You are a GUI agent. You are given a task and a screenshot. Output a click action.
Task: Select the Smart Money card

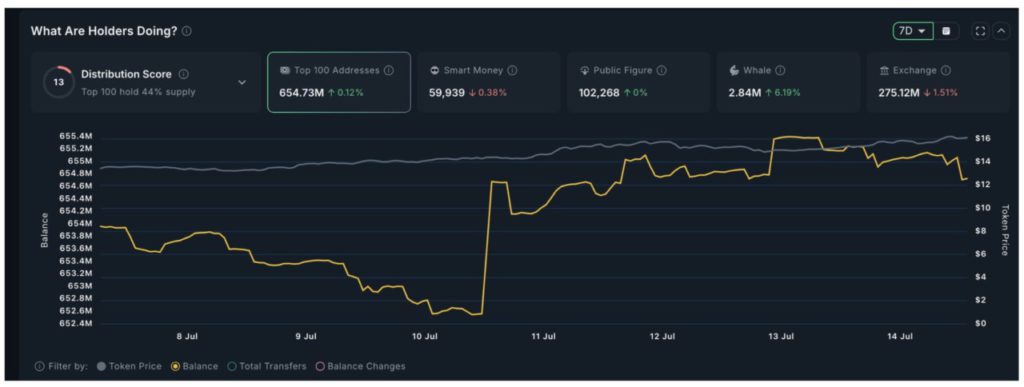pyautogui.click(x=489, y=82)
